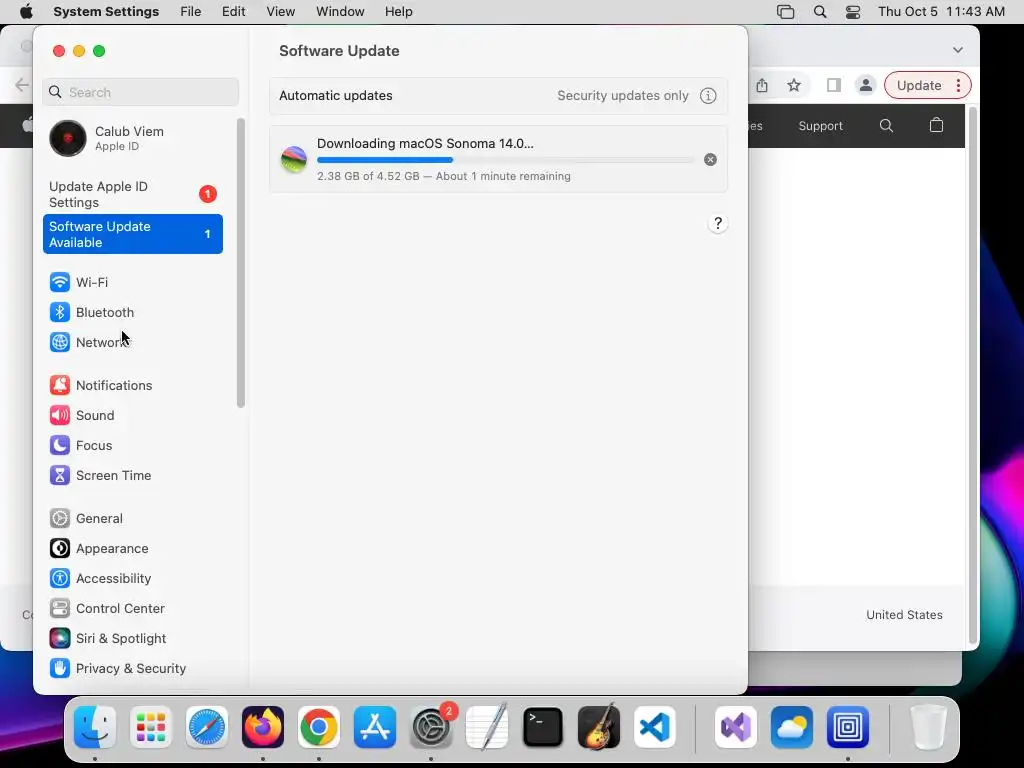Viewport: 1024px width, 768px height.
Task: Bookmark this page with star icon
Action: [794, 86]
